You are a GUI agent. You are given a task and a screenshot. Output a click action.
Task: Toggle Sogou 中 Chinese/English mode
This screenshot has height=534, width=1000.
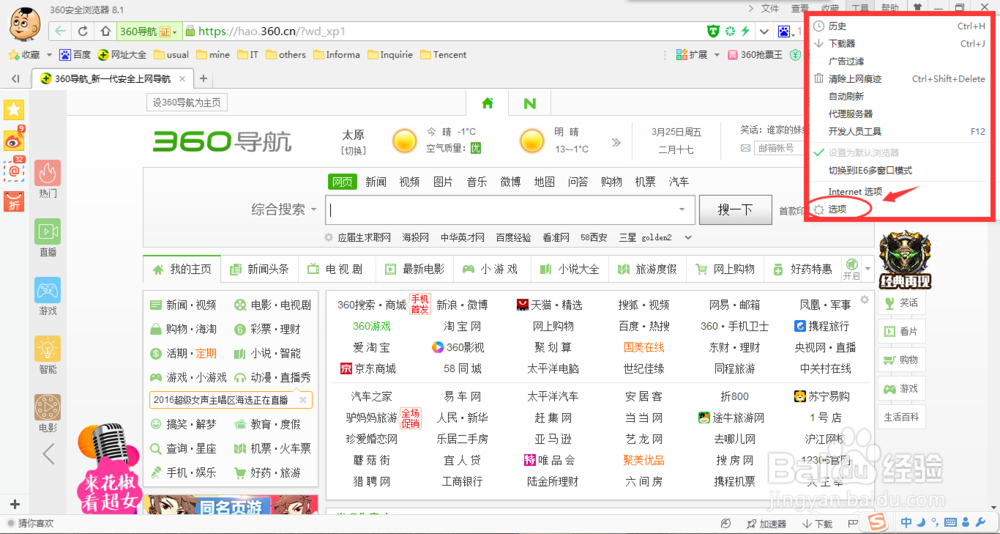pyautogui.click(x=906, y=523)
